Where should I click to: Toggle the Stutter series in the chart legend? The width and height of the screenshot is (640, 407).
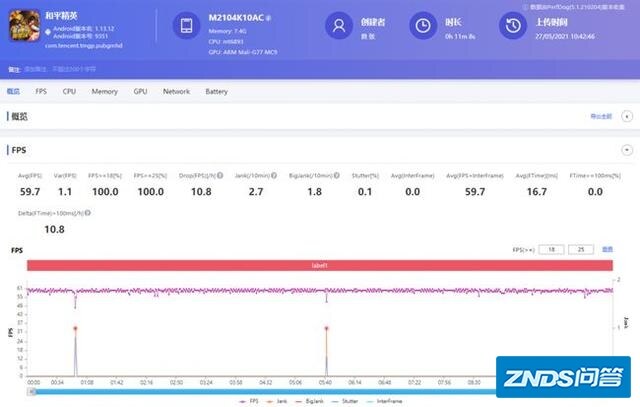pyautogui.click(x=344, y=401)
